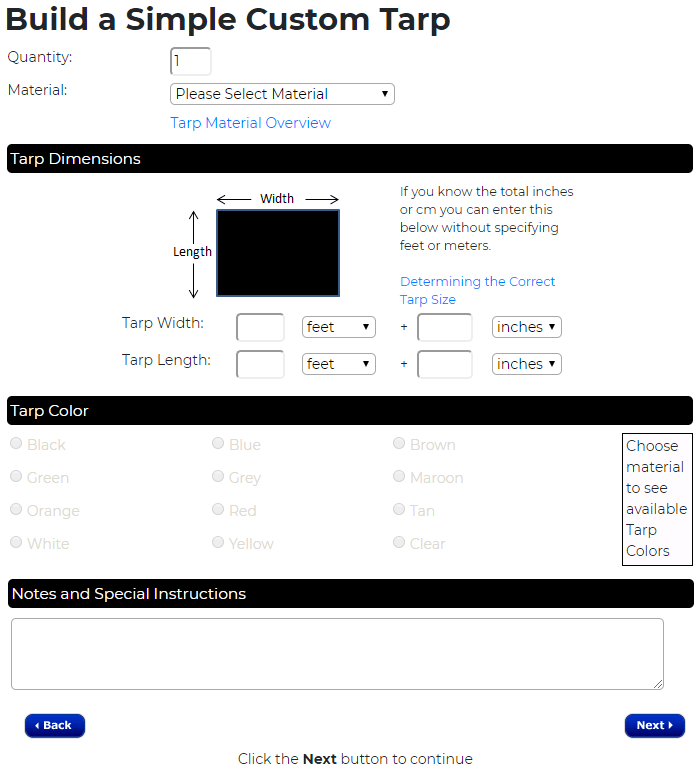Open Tarp Length inches unit dropdown
This screenshot has height=774, width=699.
click(526, 364)
